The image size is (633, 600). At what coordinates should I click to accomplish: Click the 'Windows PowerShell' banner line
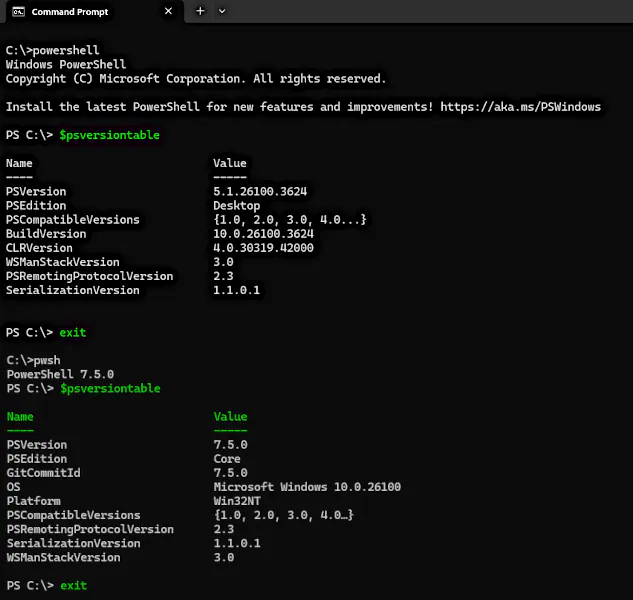click(66, 65)
